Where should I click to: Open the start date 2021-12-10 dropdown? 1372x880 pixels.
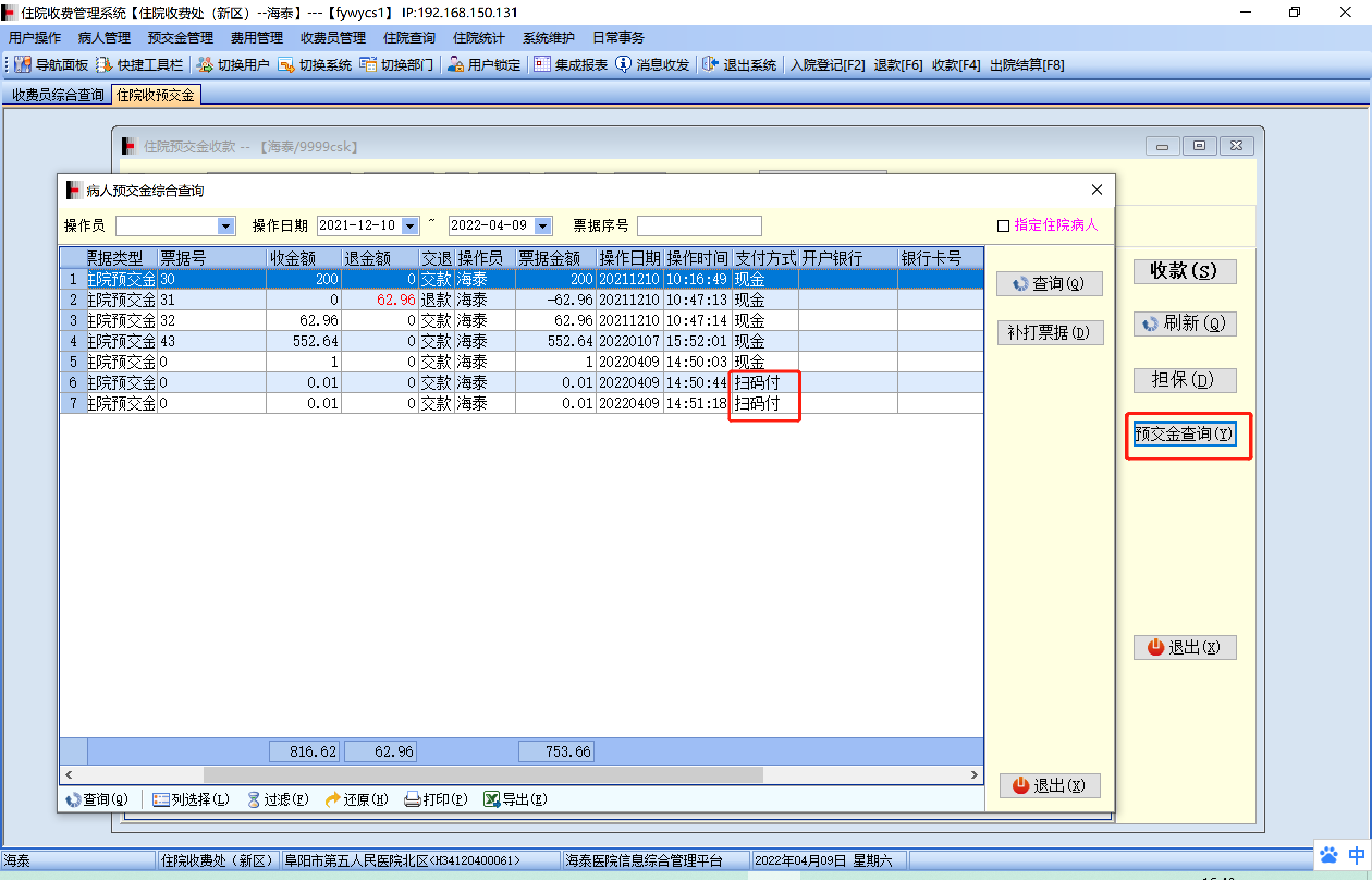[x=410, y=227]
